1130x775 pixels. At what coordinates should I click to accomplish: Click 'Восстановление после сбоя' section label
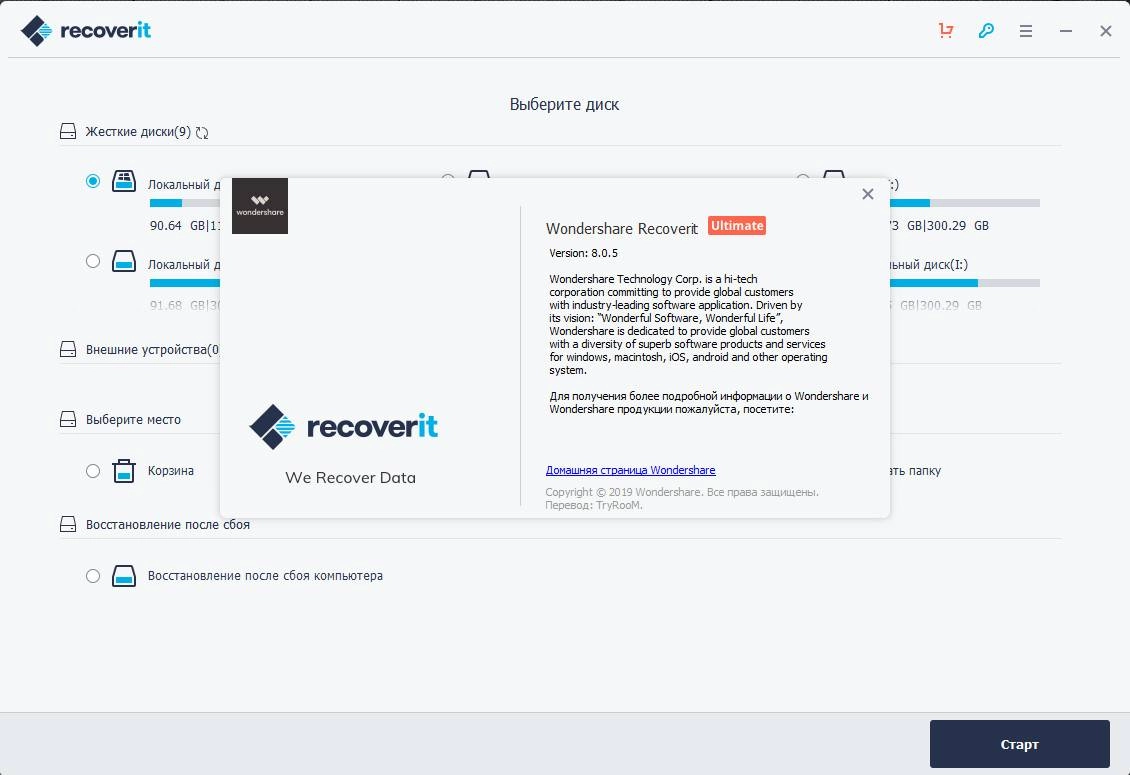click(x=168, y=525)
